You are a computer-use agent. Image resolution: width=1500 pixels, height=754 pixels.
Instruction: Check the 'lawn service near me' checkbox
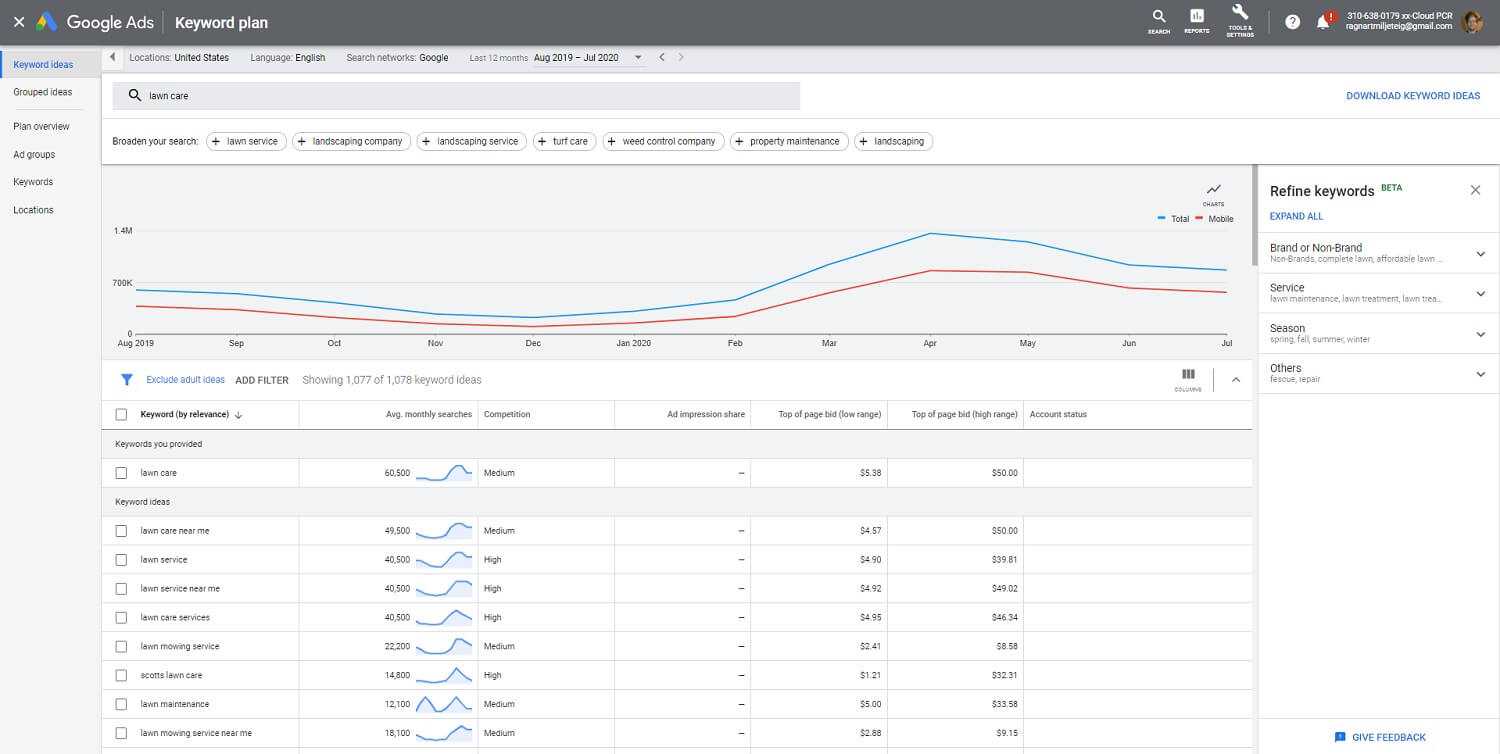(x=121, y=589)
